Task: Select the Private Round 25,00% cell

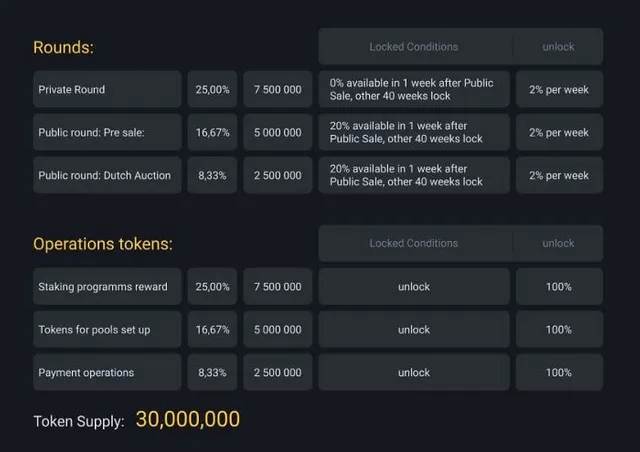Action: click(x=212, y=89)
